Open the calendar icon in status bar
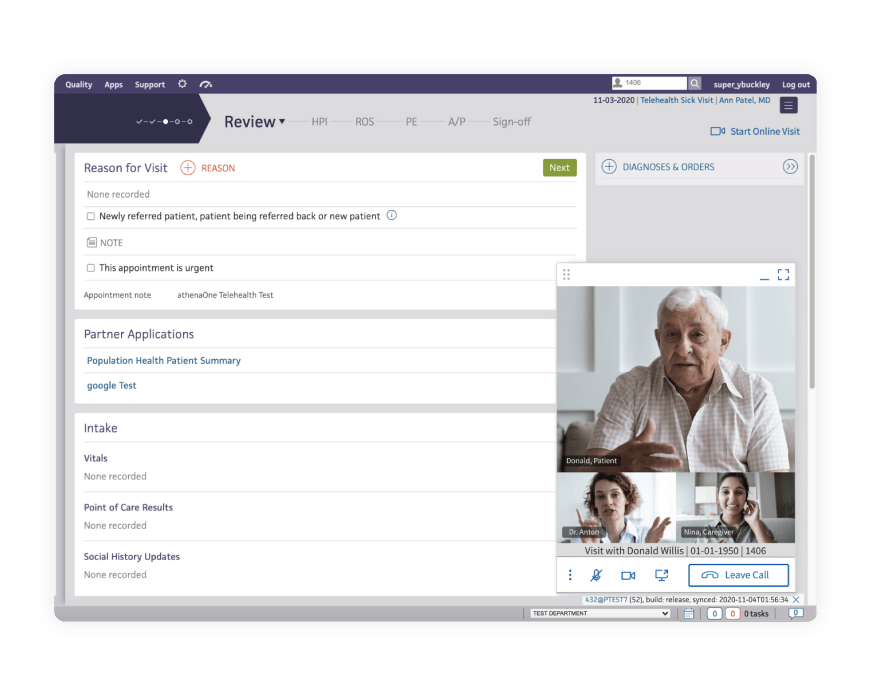872x696 pixels. [688, 613]
